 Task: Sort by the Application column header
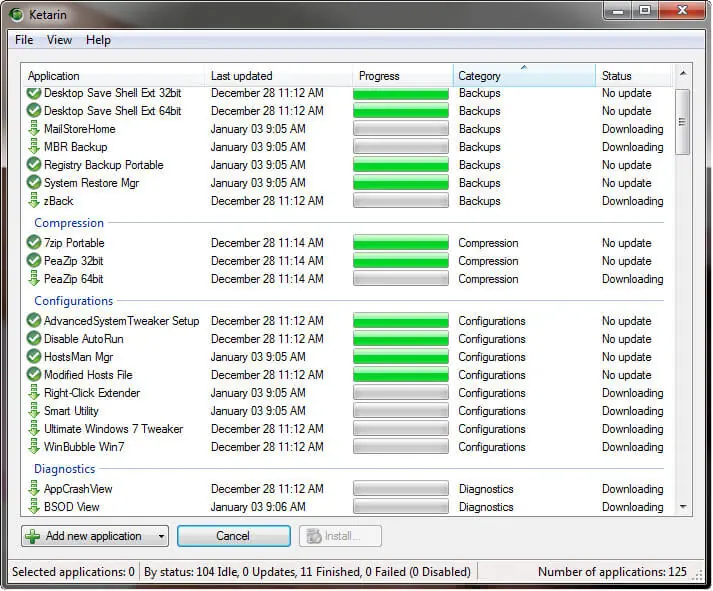coord(114,75)
